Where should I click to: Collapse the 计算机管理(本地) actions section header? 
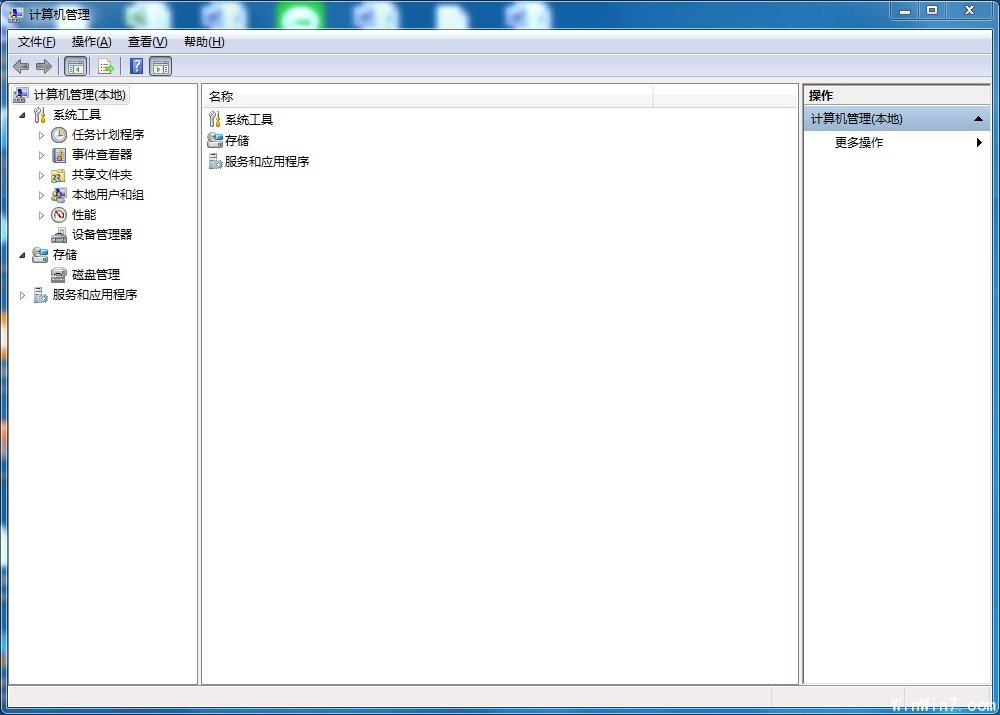point(977,119)
